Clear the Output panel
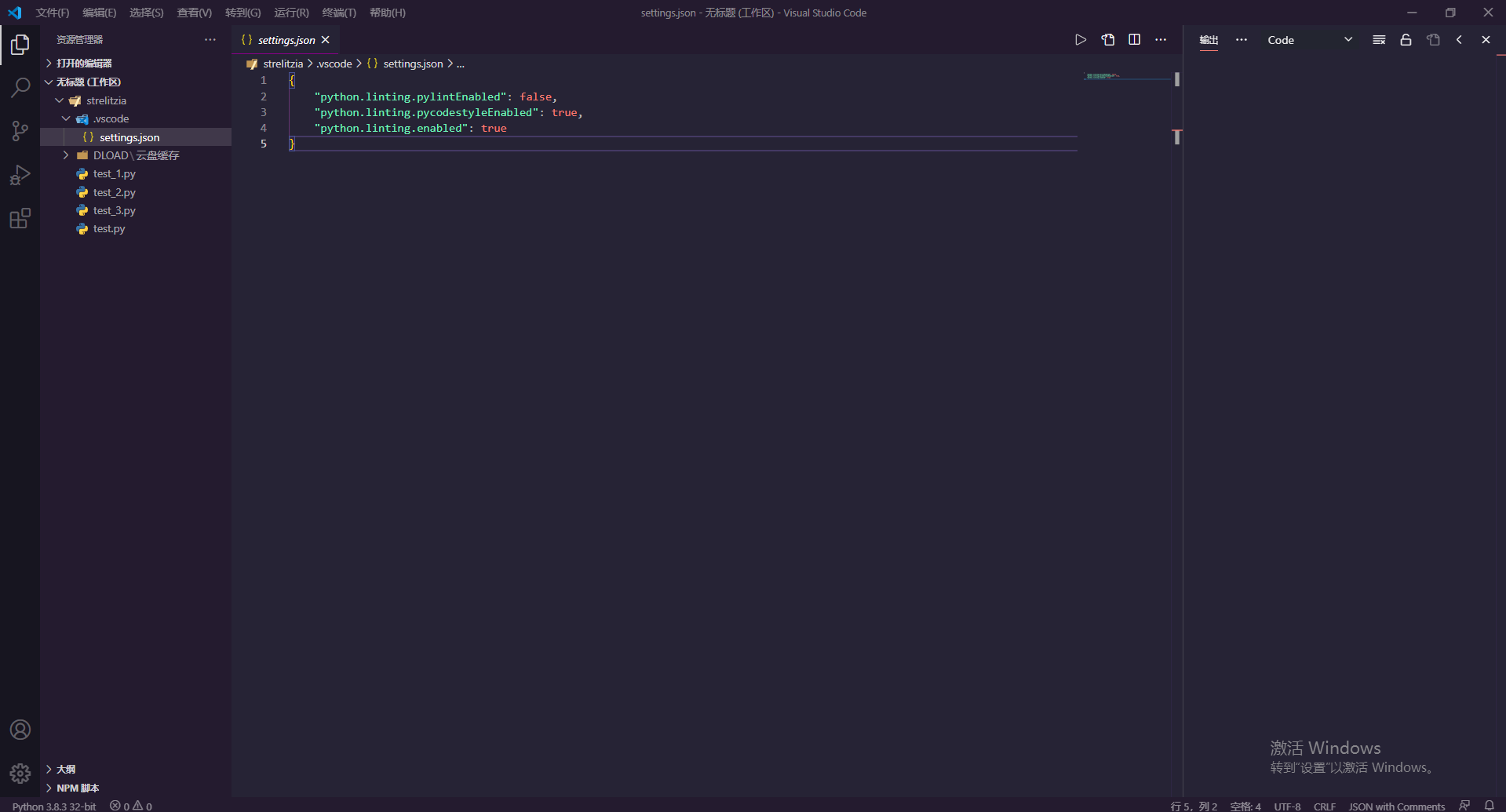The image size is (1506, 812). (x=1379, y=40)
